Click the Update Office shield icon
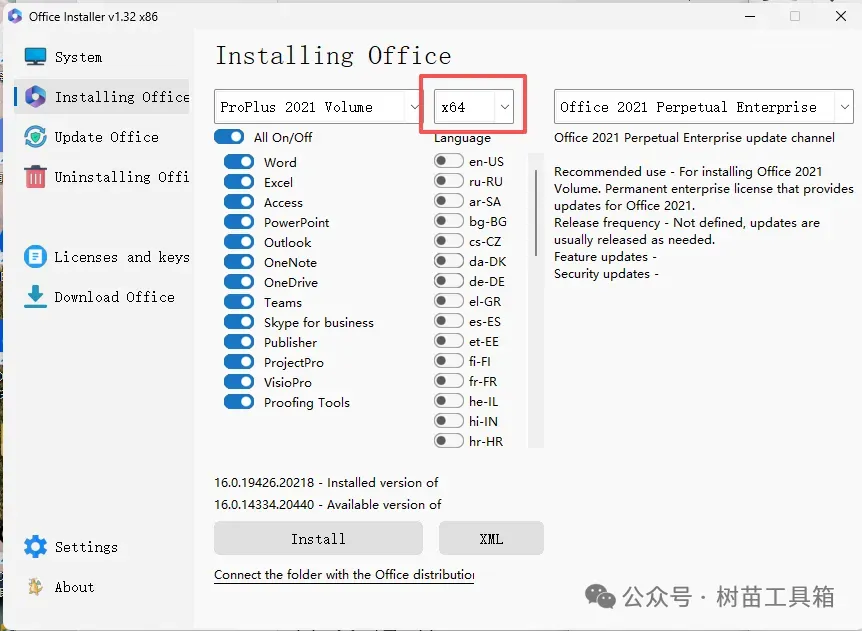Viewport: 862px width, 631px height. pyautogui.click(x=35, y=137)
